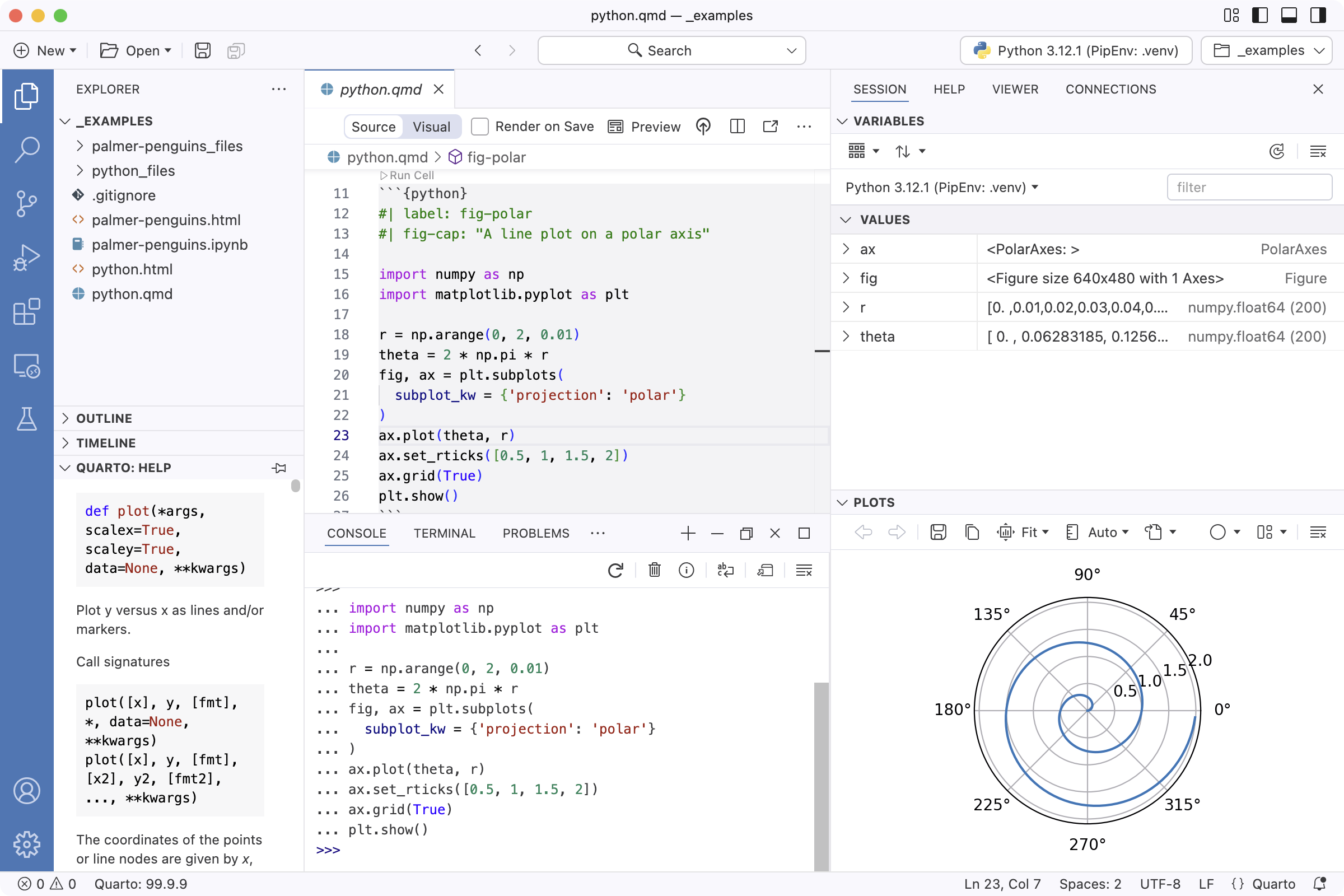Image resolution: width=1344 pixels, height=896 pixels.
Task: Toggle bottom panel layout button
Action: point(1289,16)
